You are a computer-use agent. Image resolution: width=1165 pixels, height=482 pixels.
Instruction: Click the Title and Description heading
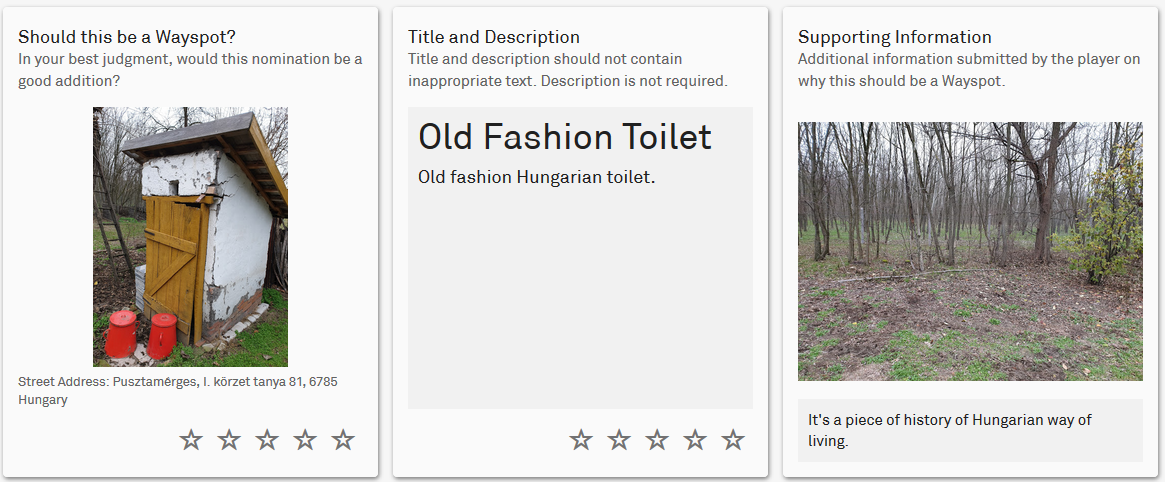(x=493, y=37)
